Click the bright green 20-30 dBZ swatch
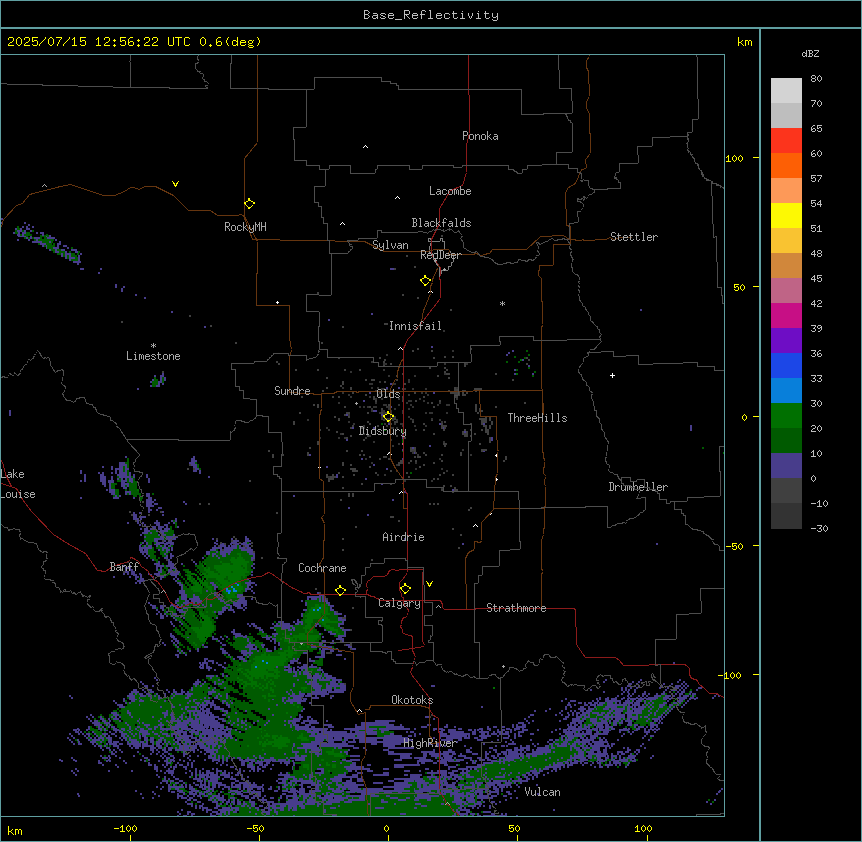The width and height of the screenshot is (862, 842). point(786,416)
